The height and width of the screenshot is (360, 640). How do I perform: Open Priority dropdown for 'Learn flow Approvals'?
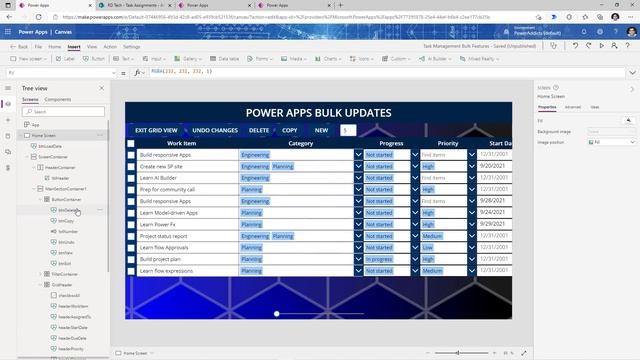click(x=472, y=248)
